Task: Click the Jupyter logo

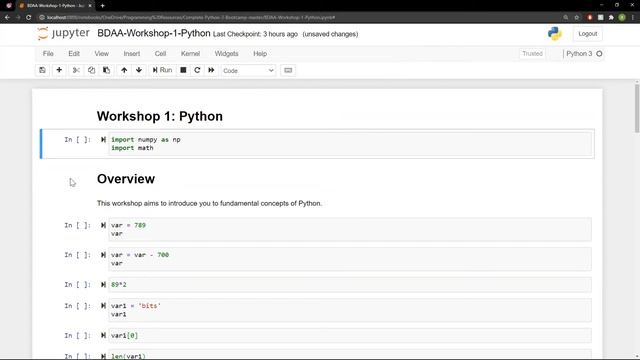Action: pyautogui.click(x=63, y=33)
